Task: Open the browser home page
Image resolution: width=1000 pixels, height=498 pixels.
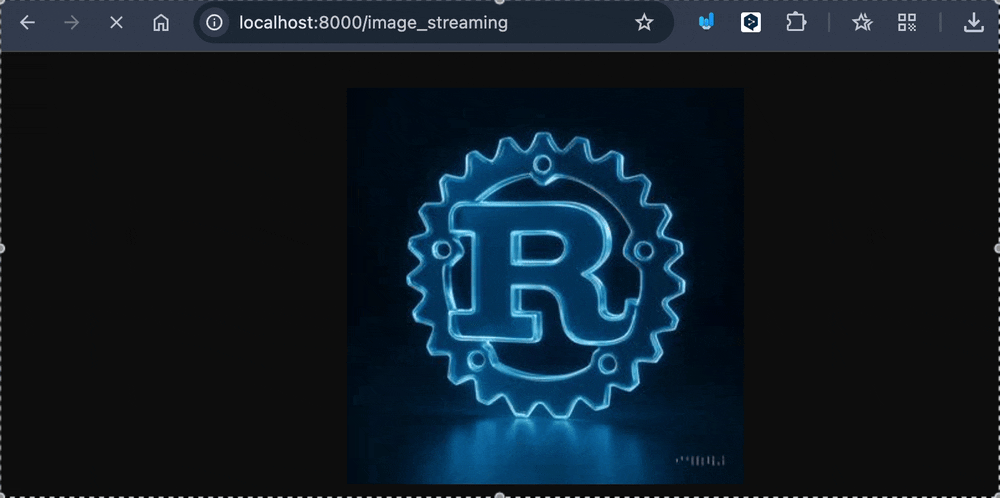Action: (161, 23)
